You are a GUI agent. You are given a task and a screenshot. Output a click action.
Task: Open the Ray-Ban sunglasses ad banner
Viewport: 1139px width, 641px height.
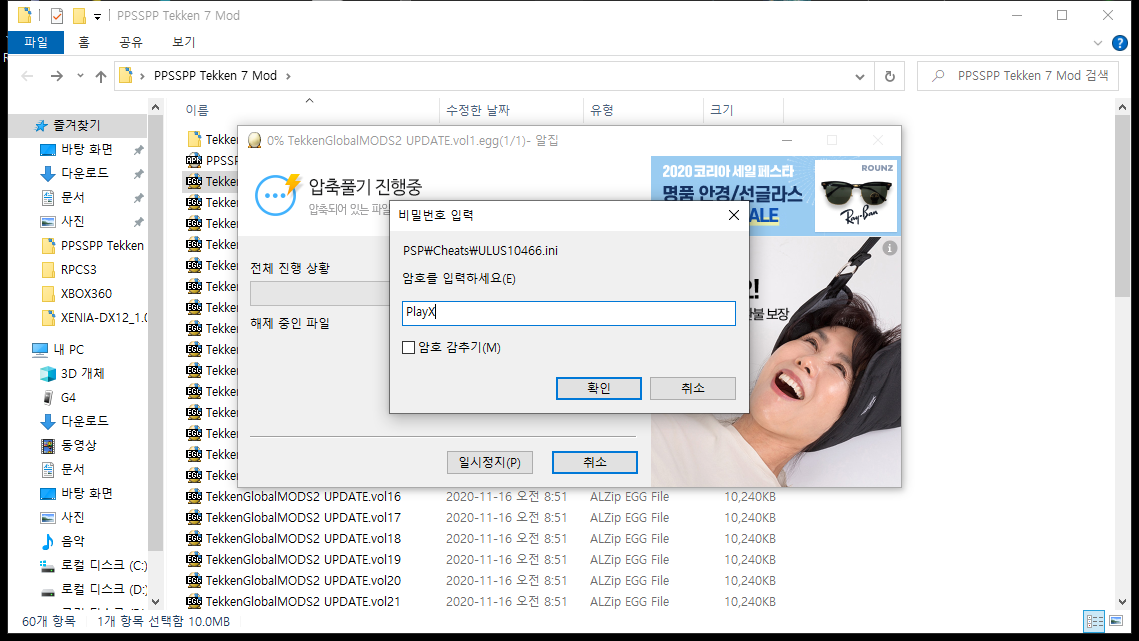pos(776,195)
